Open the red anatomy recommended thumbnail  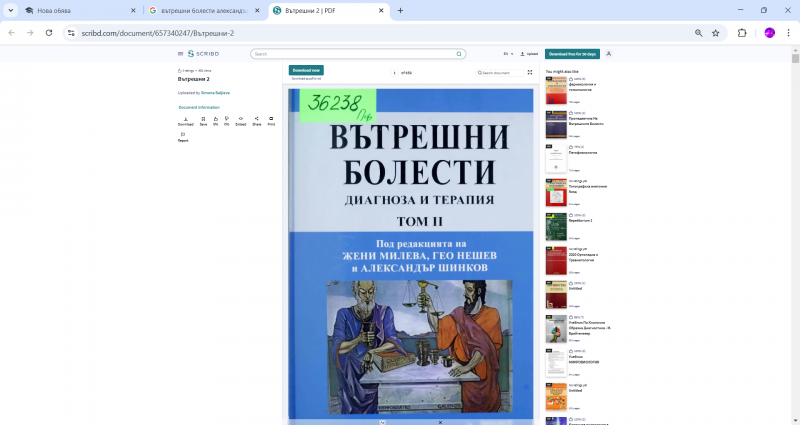(x=556, y=193)
